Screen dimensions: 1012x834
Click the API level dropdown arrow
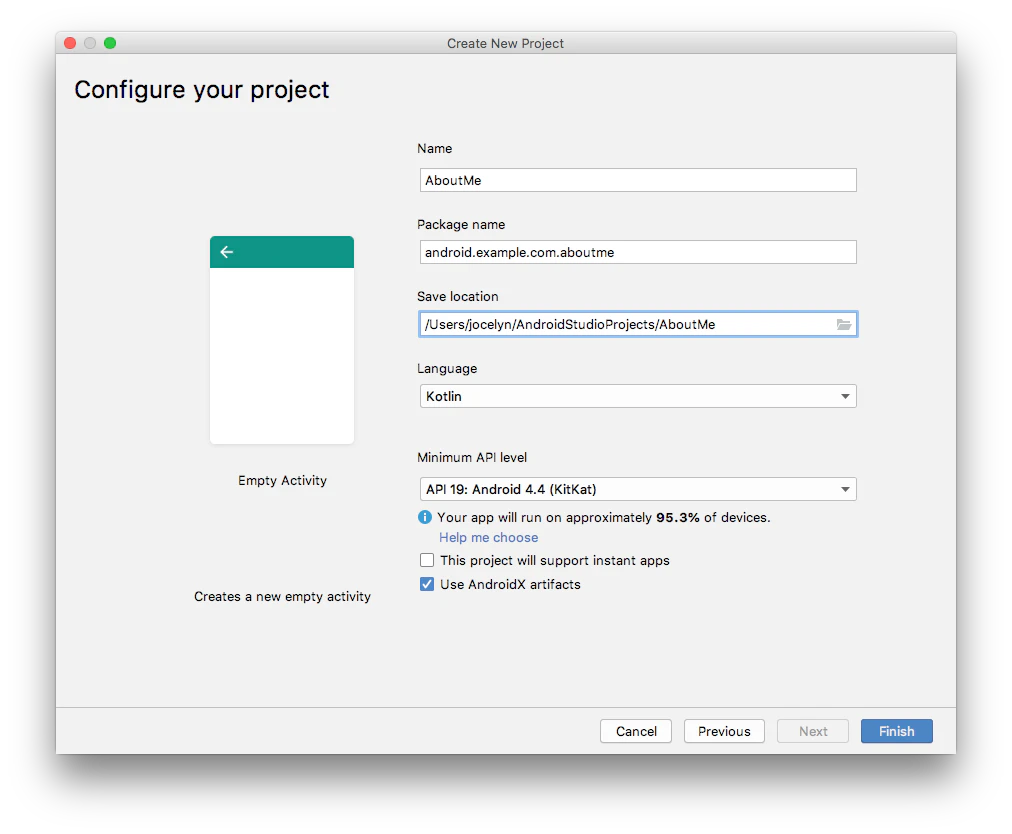845,489
